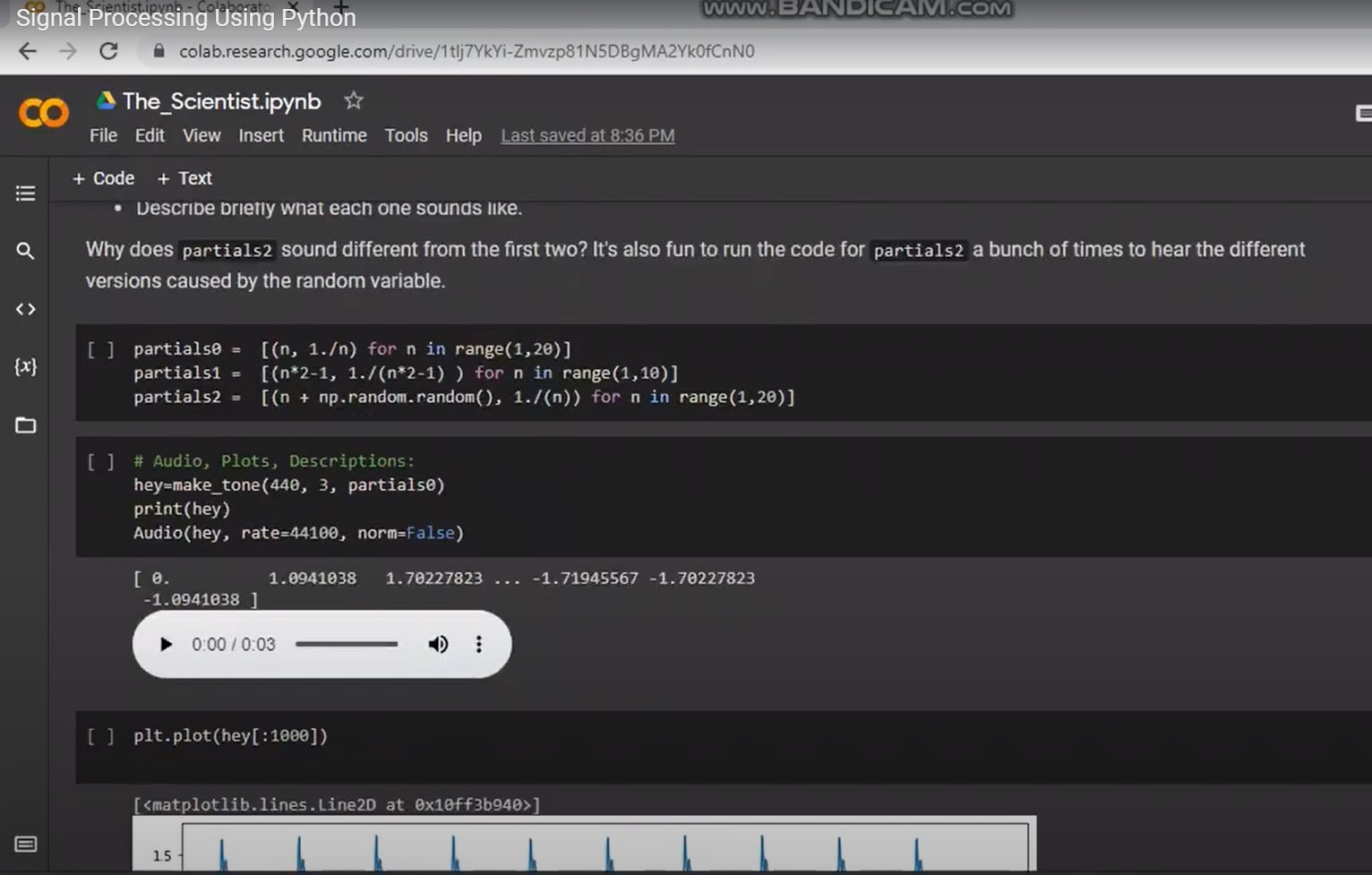This screenshot has height=875, width=1372.
Task: Open the variables inspector {x} icon
Action: (25, 366)
